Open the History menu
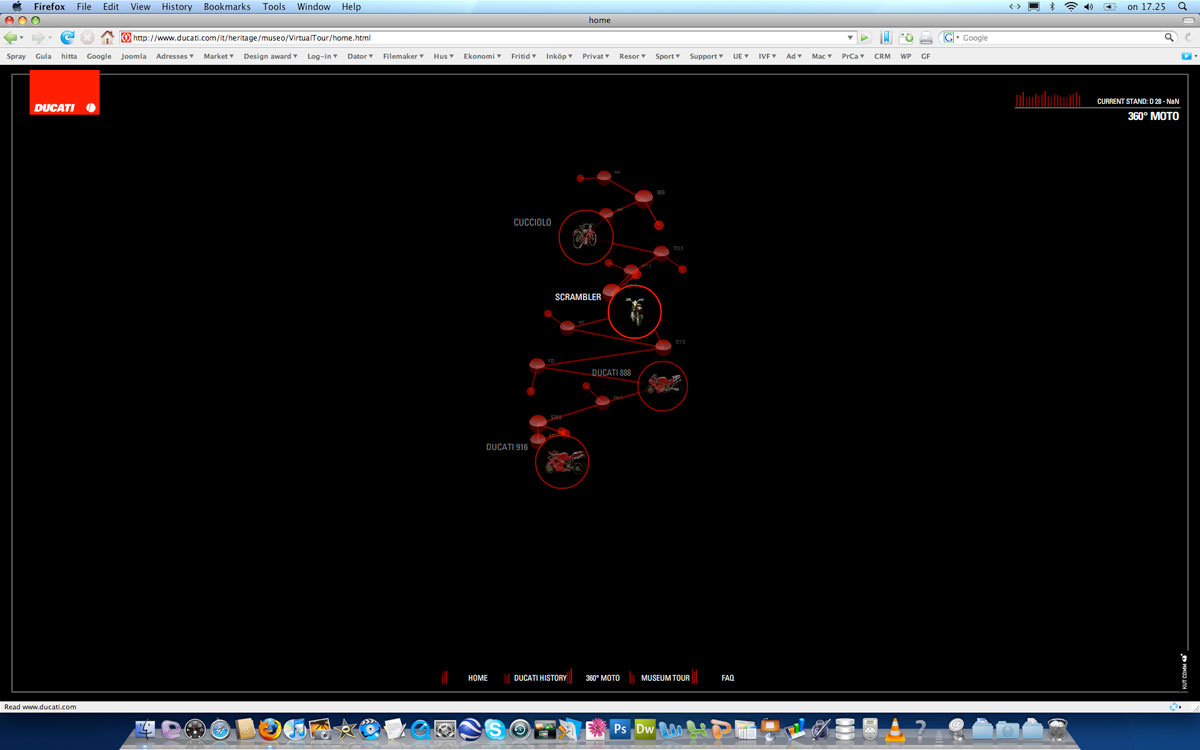This screenshot has width=1200, height=750. 177,6
